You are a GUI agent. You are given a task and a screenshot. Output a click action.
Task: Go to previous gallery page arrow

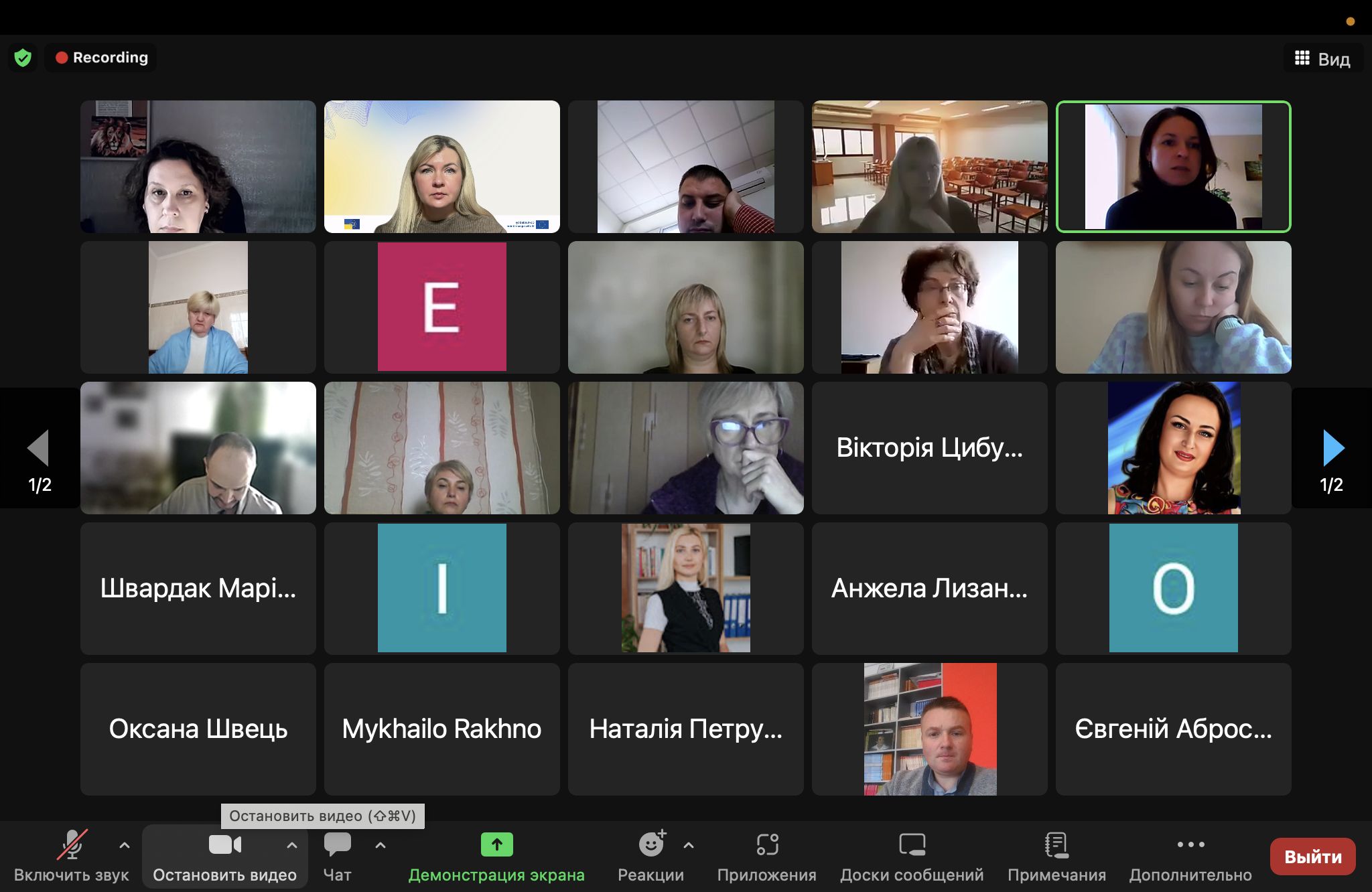[39, 448]
